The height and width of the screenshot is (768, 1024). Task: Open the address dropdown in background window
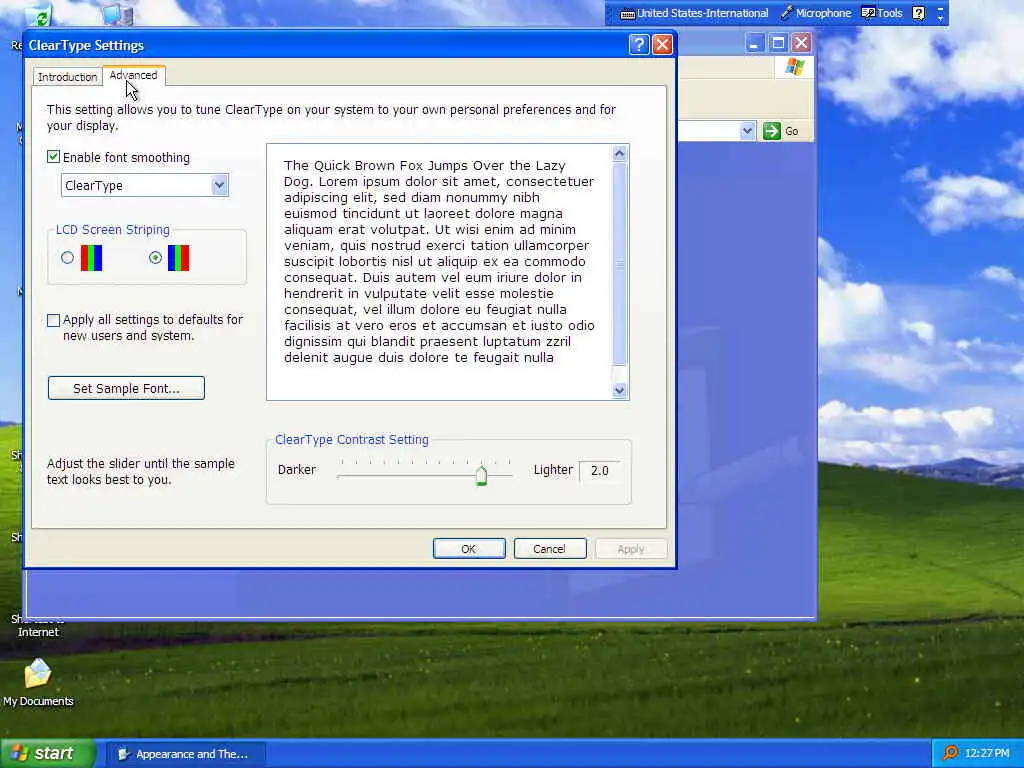pos(748,131)
